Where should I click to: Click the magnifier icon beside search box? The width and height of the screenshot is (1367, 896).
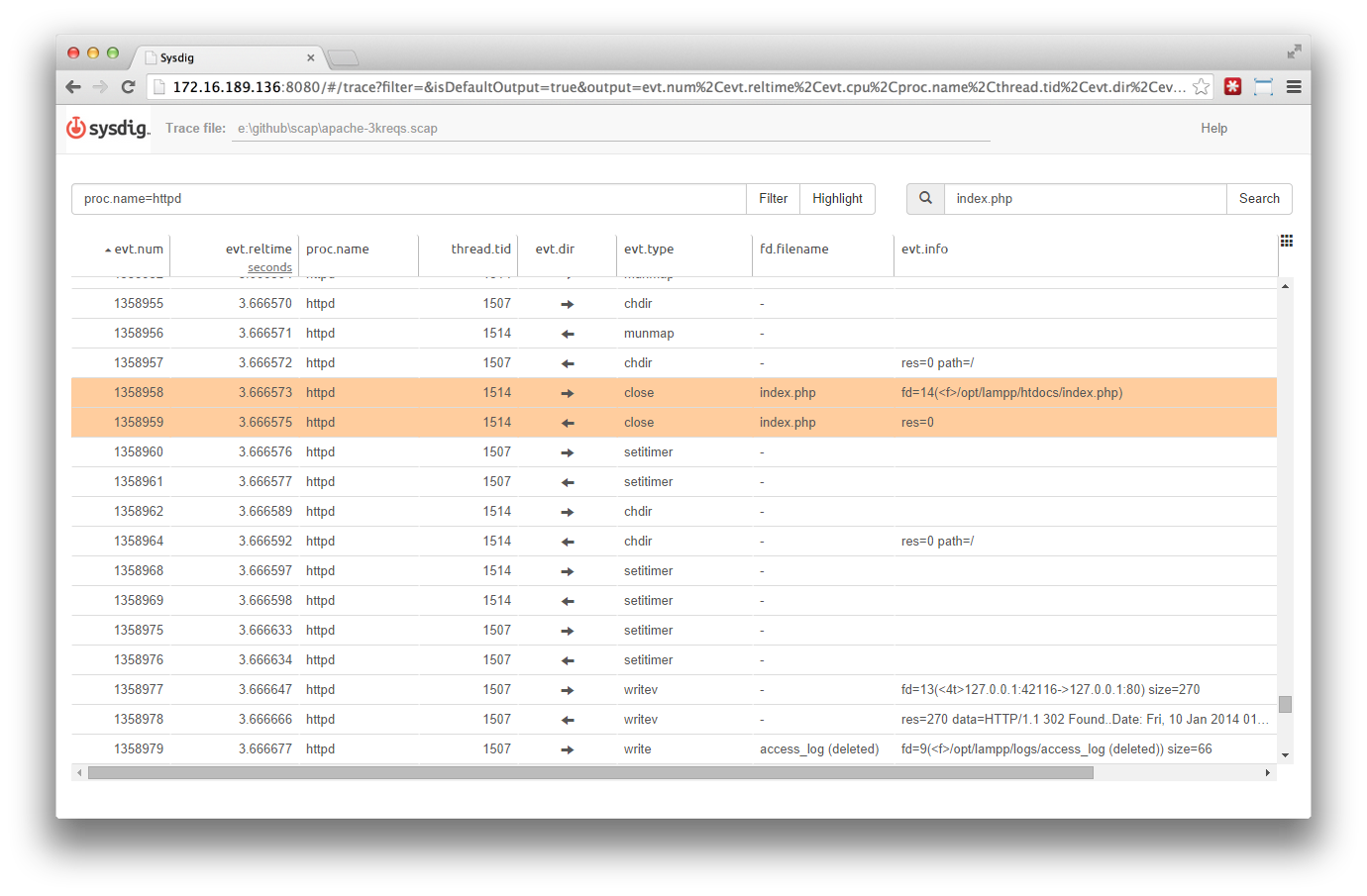click(925, 198)
